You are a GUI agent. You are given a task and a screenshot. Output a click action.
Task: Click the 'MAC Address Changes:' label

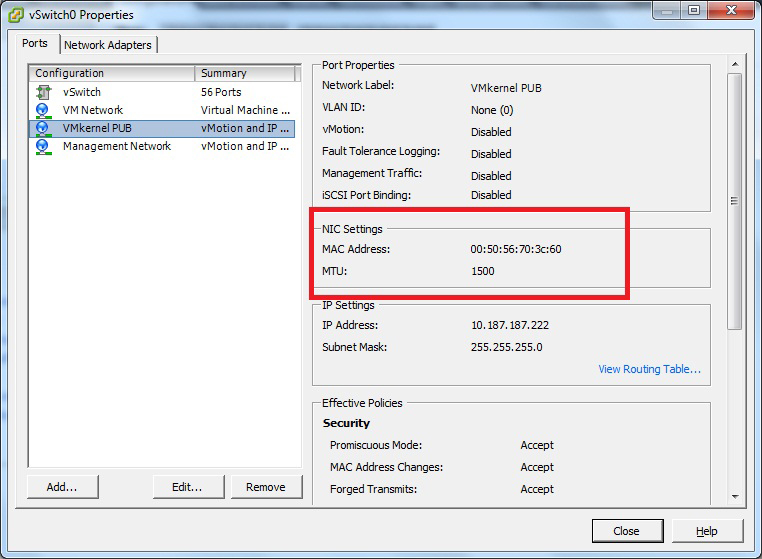pos(386,467)
